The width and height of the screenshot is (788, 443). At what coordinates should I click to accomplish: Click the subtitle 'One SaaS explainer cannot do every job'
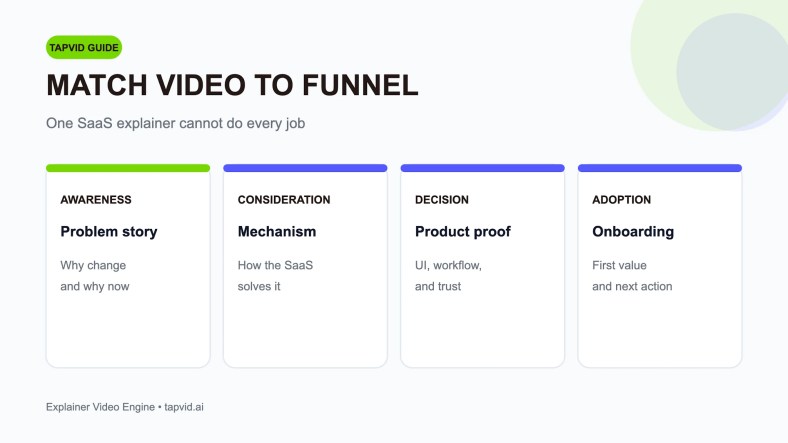(x=175, y=123)
